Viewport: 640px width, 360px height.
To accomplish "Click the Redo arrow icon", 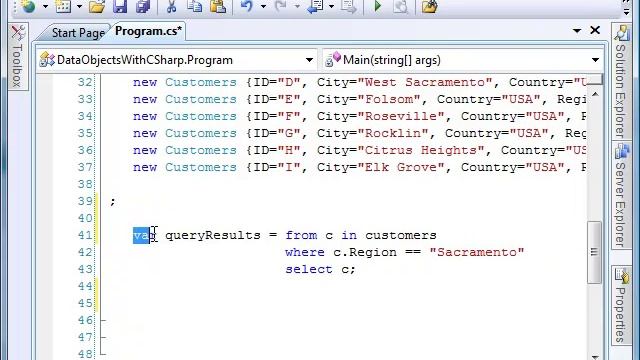I will coord(280,6).
